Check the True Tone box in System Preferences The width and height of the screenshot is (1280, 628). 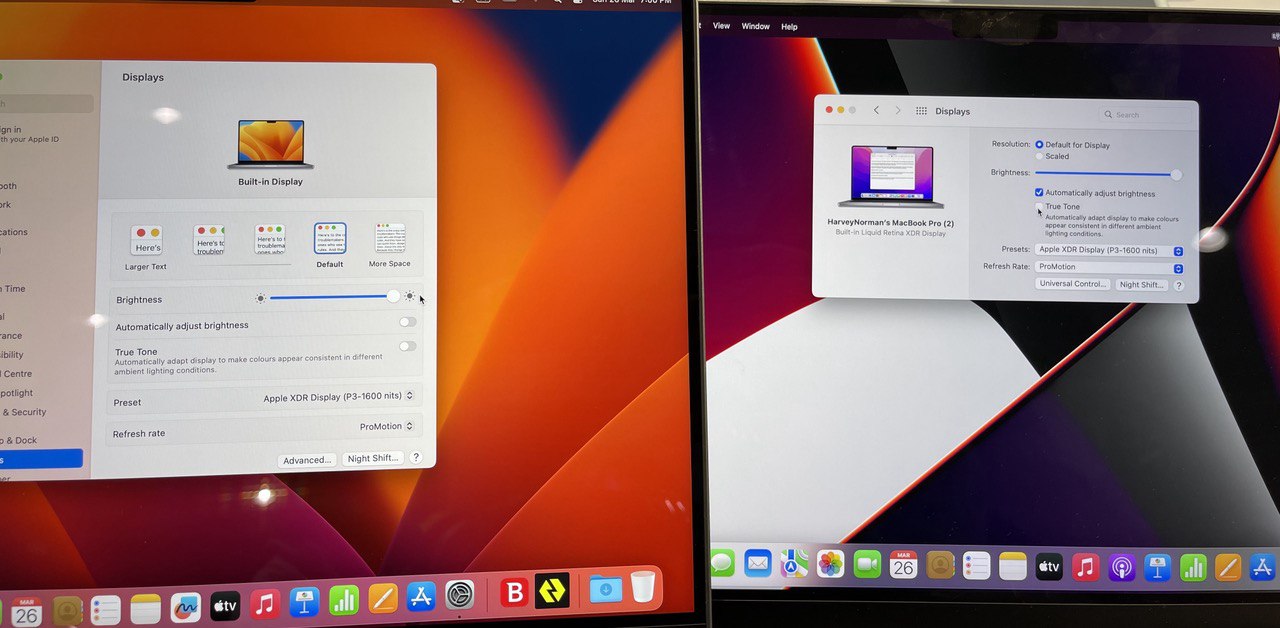(1039, 206)
